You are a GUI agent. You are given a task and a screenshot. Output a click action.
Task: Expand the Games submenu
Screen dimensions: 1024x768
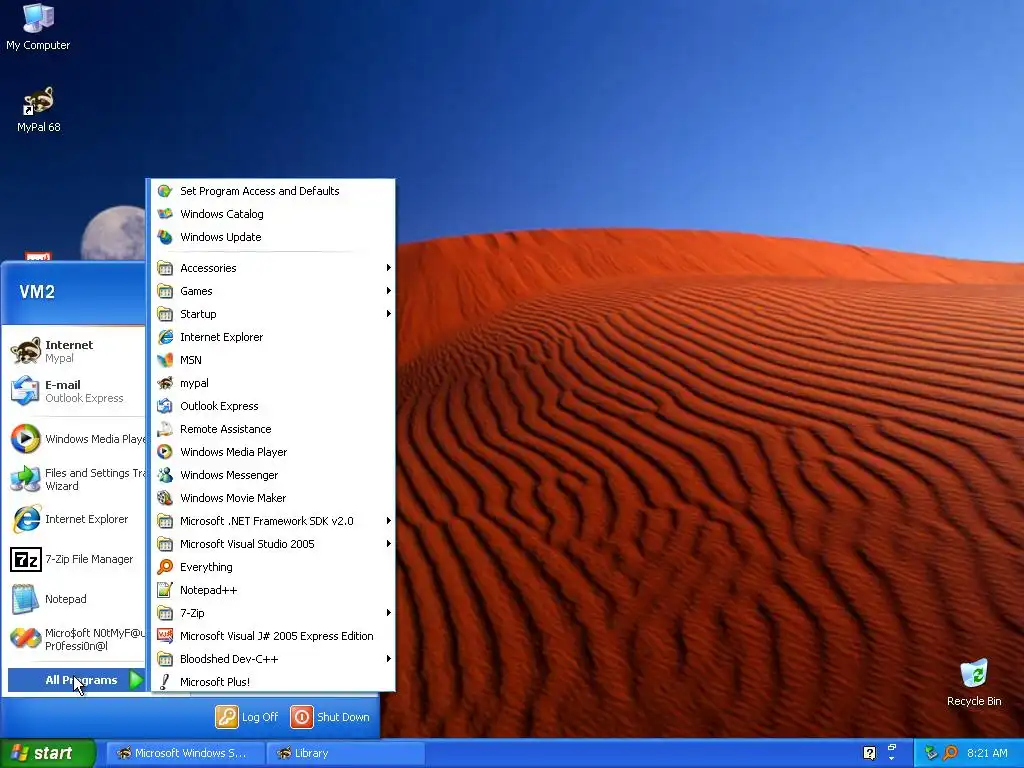coord(273,291)
